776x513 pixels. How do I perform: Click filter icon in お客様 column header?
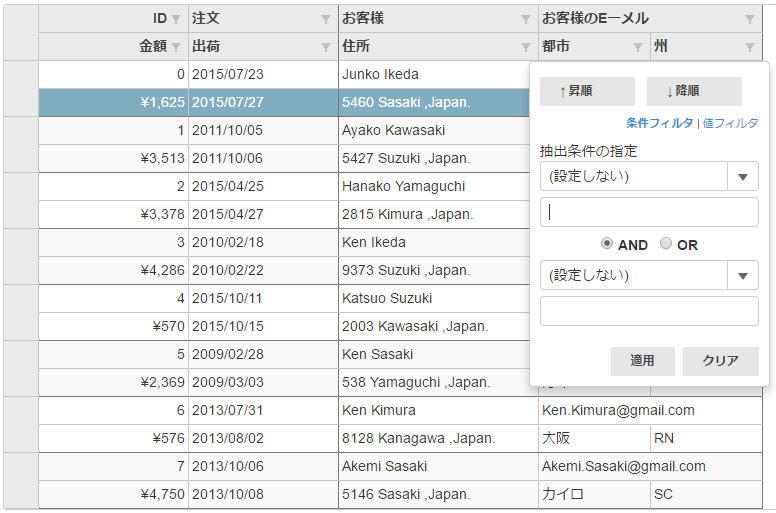(x=526, y=19)
